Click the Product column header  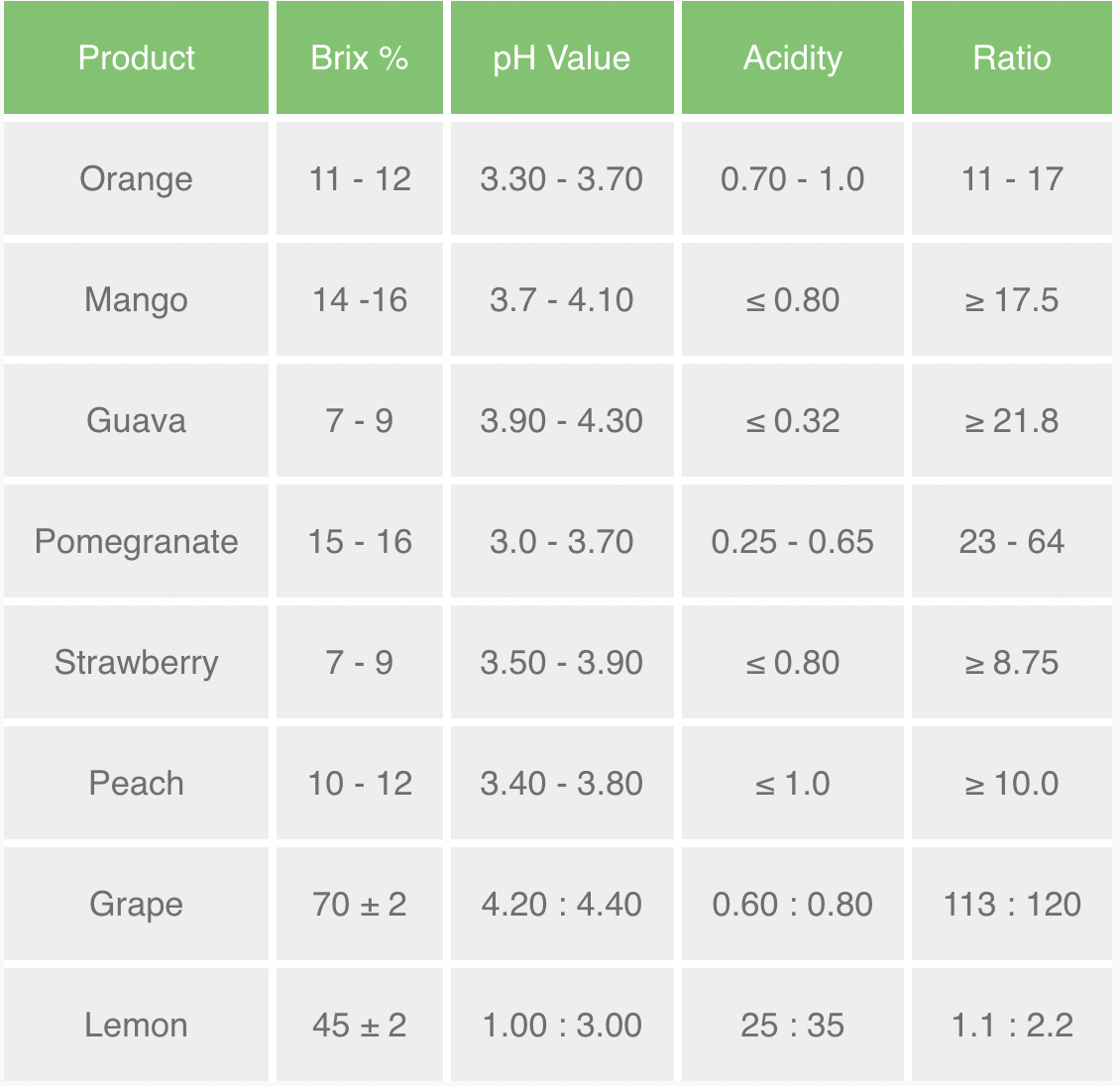[137, 57]
